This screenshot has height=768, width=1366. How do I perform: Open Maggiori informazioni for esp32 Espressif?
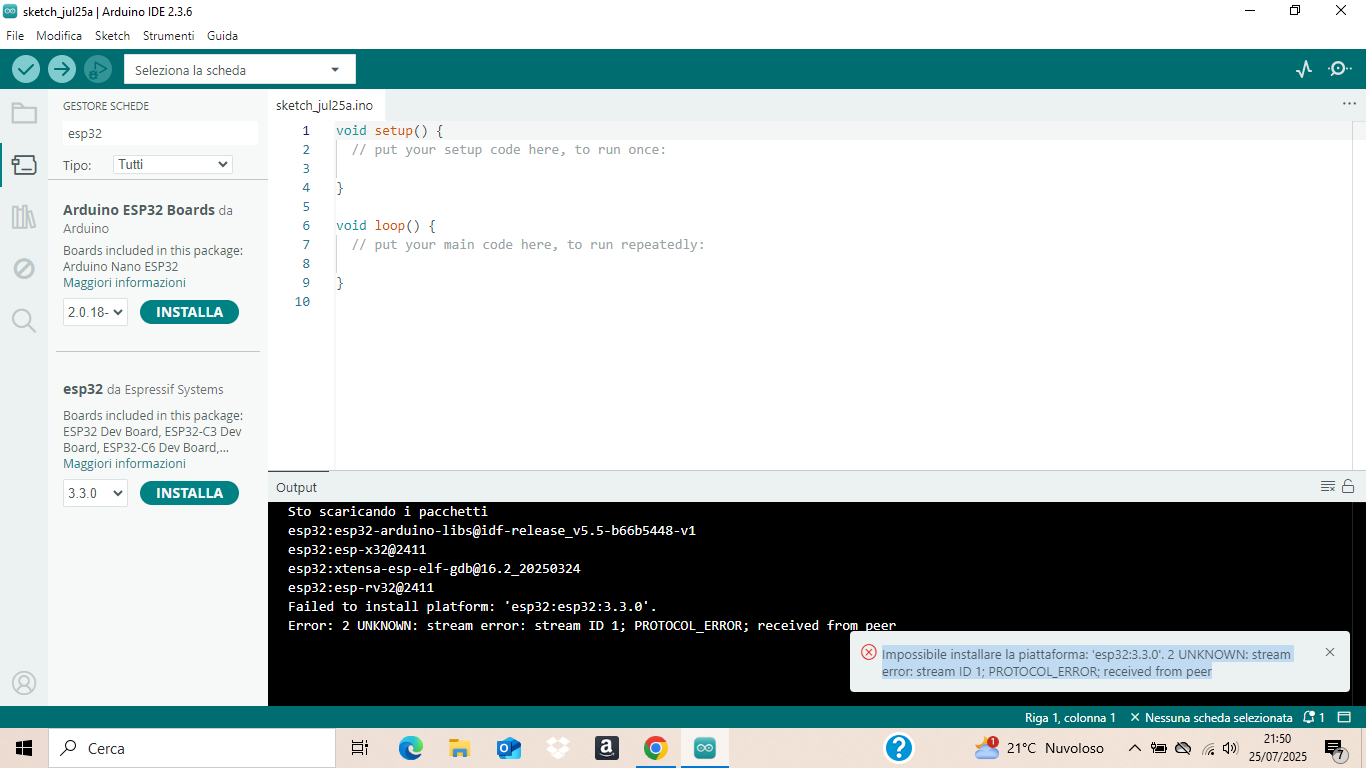(124, 464)
